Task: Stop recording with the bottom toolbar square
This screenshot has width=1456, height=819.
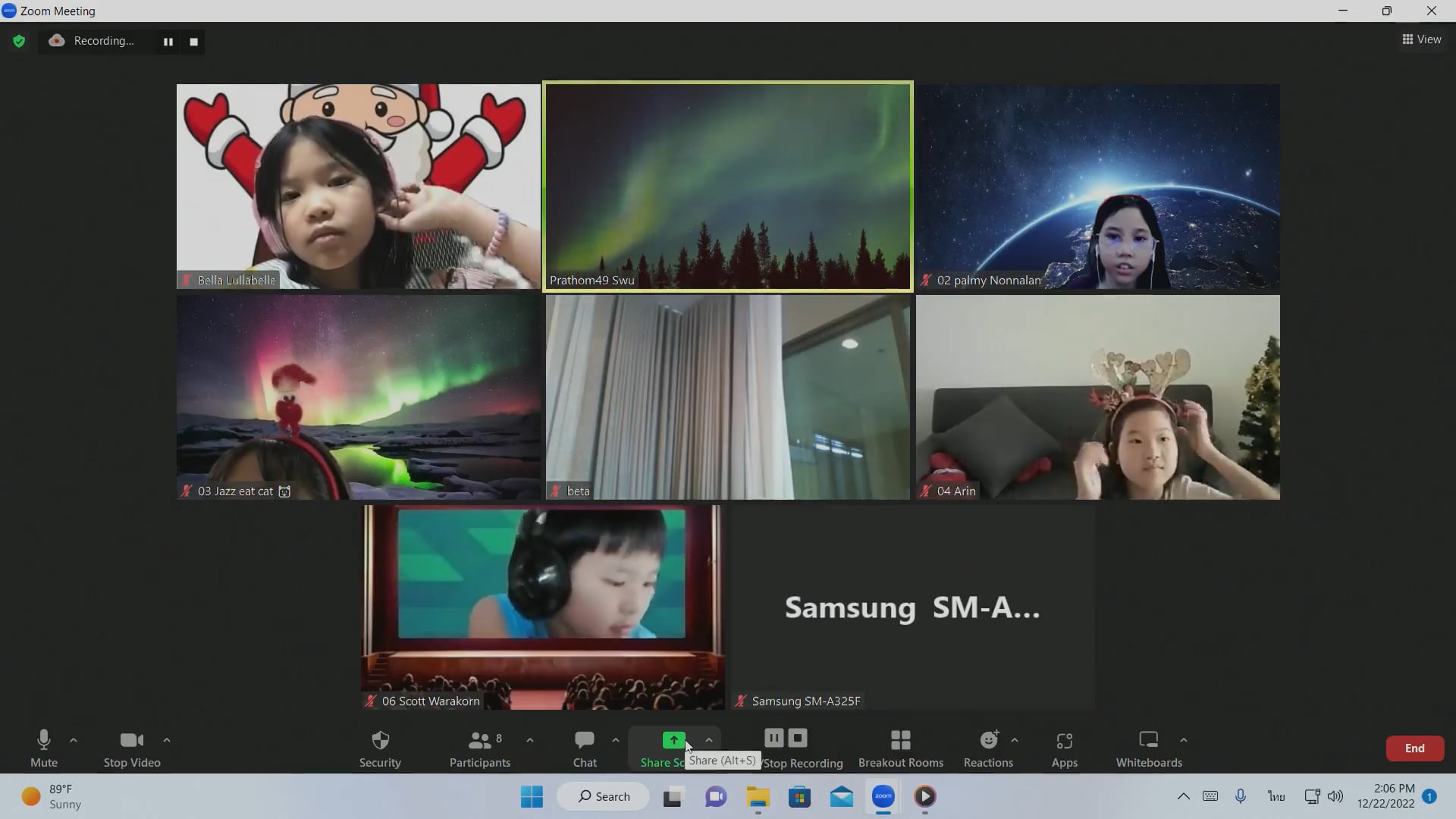Action: click(x=798, y=738)
